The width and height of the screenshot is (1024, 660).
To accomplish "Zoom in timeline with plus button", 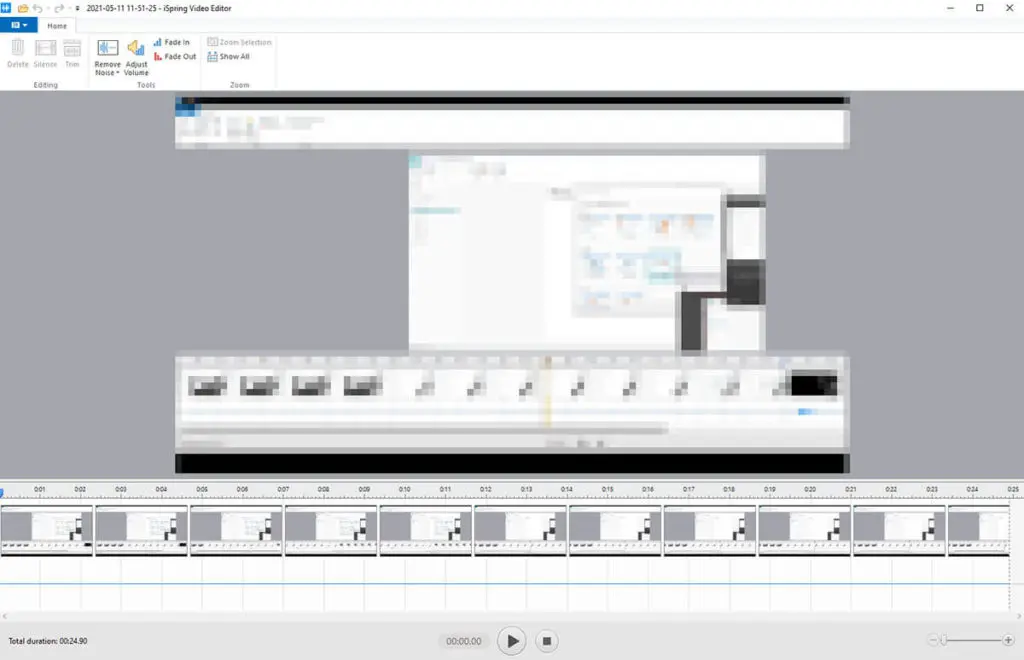I will pyautogui.click(x=1008, y=640).
